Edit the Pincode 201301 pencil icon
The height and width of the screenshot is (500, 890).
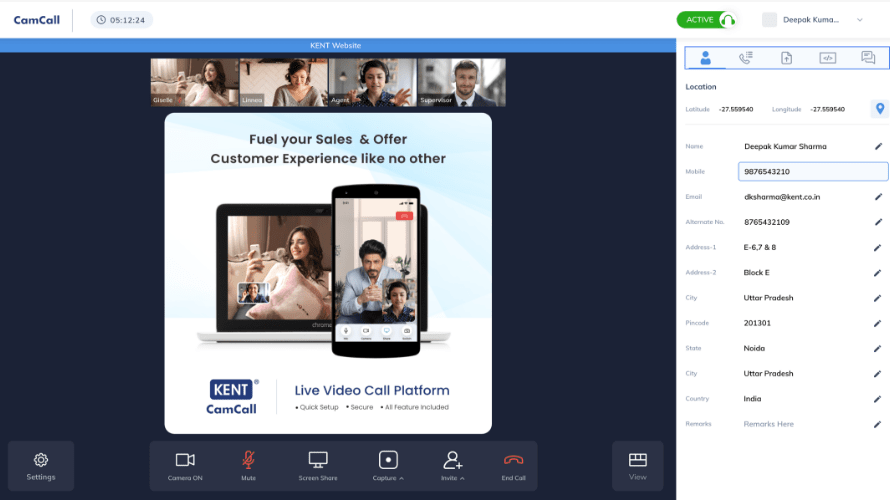tap(878, 323)
